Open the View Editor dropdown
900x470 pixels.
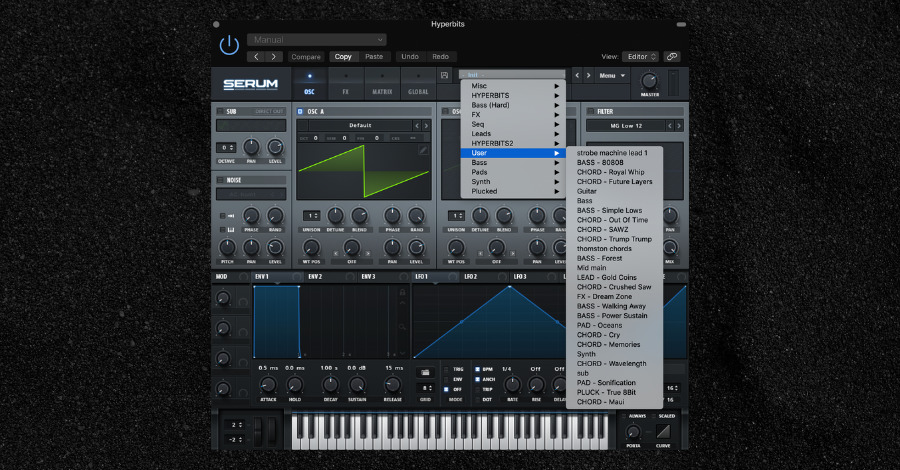(641, 56)
